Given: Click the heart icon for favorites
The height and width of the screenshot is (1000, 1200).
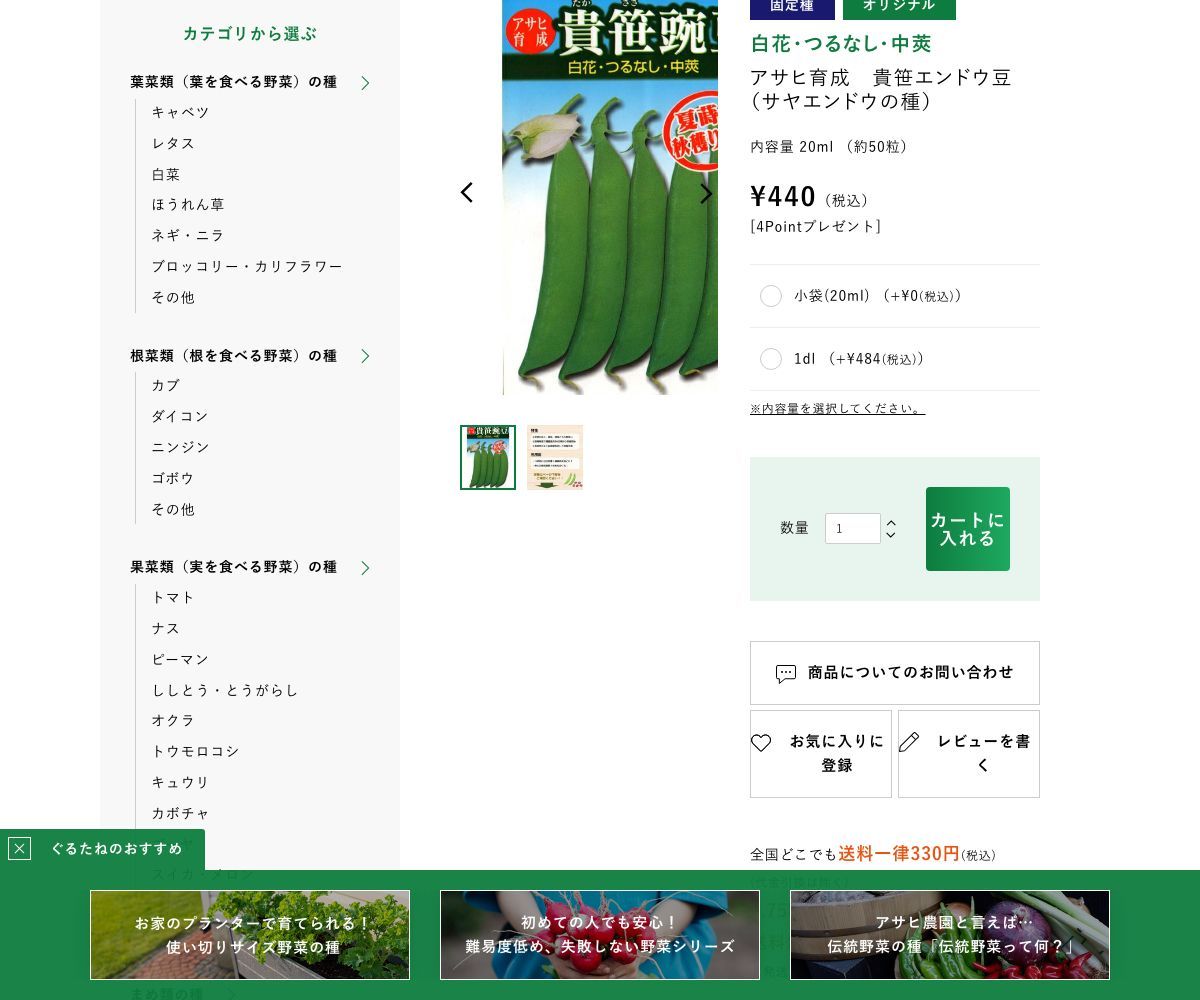Looking at the screenshot, I should click(761, 743).
